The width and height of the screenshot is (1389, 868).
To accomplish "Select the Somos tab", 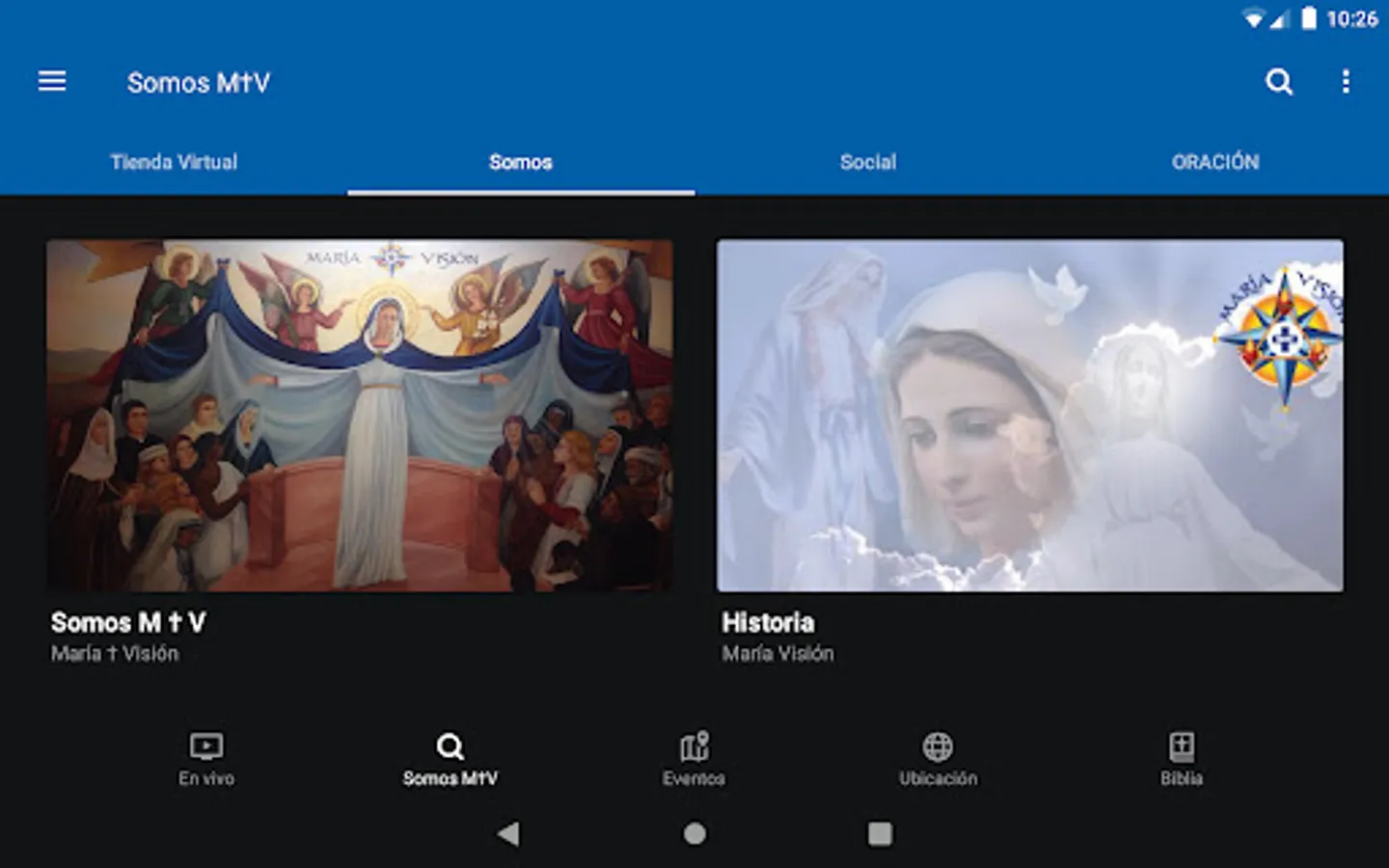I will (x=521, y=162).
